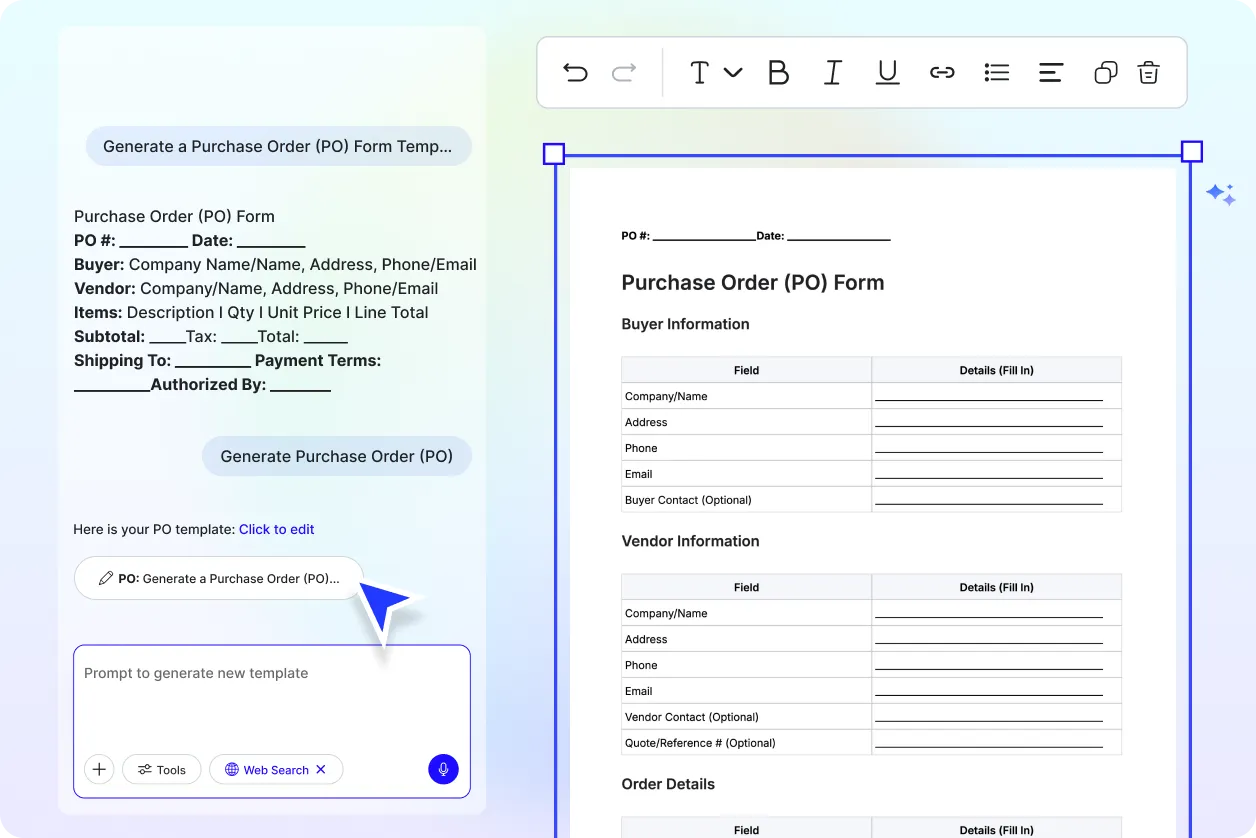
Task: Delete the selected block with the trash icon
Action: point(1149,72)
